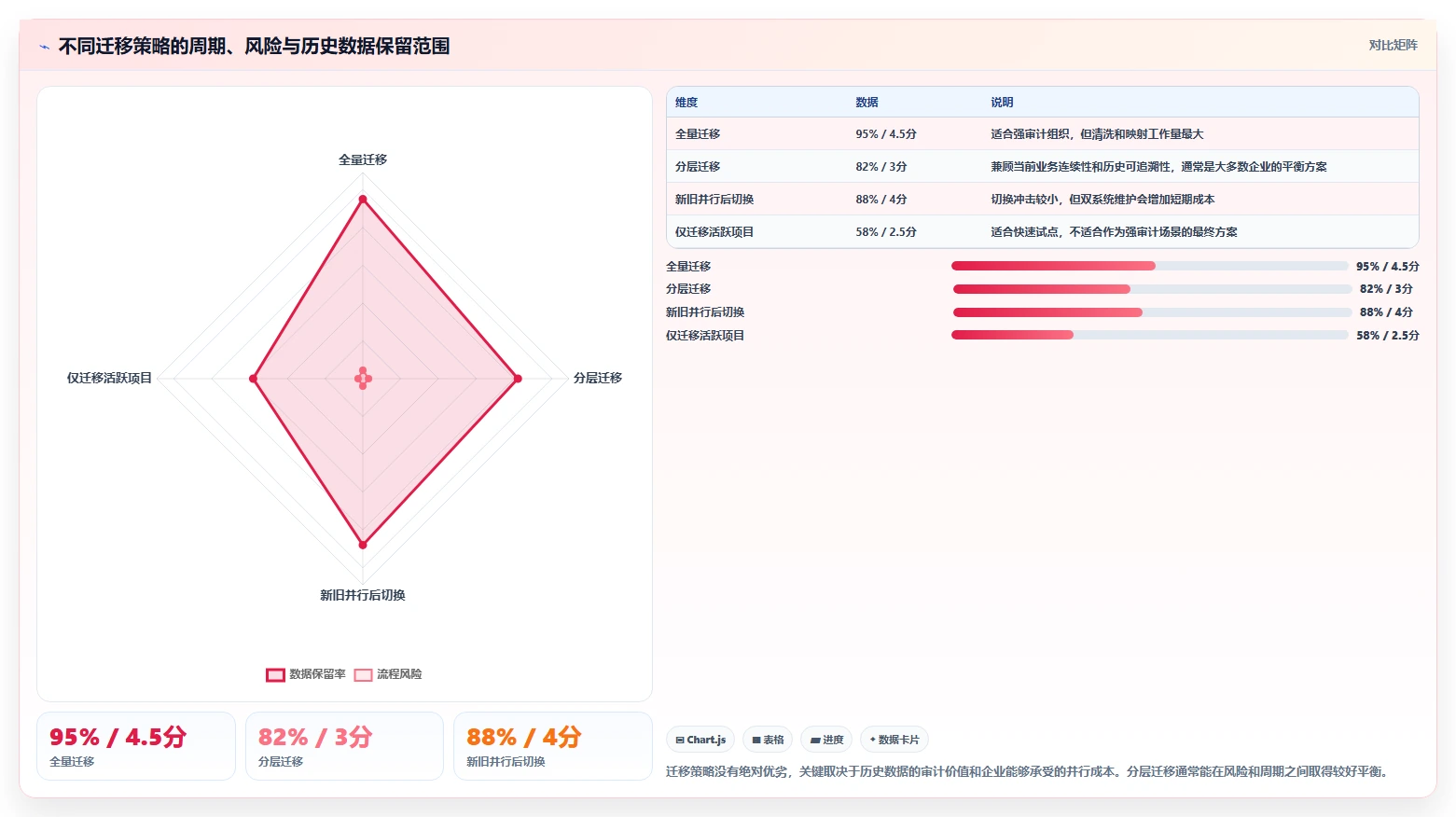
Task: Click radar data point at 全量迁移 vertex
Action: point(363,200)
